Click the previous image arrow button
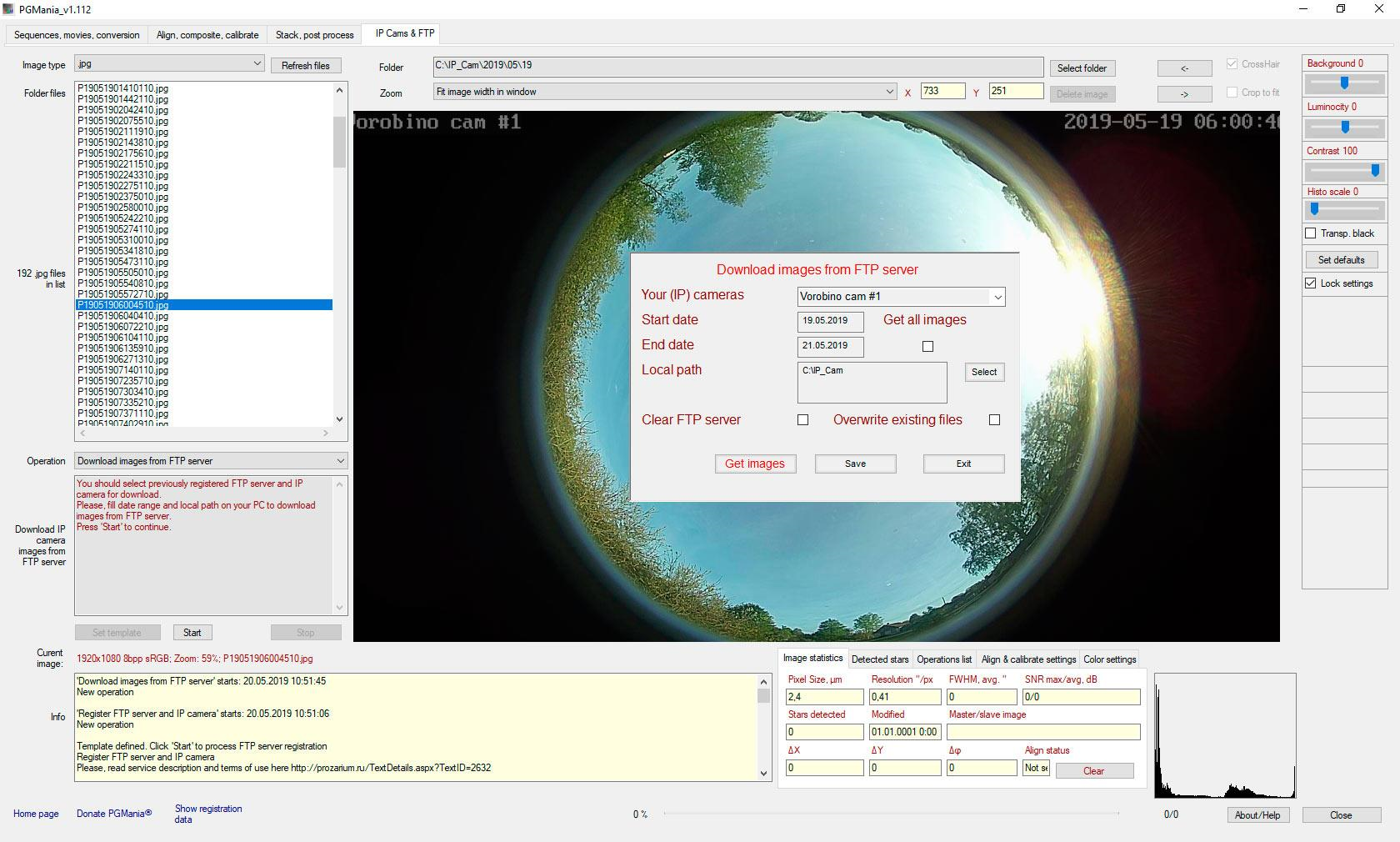This screenshot has height=842, width=1400. (x=1184, y=68)
